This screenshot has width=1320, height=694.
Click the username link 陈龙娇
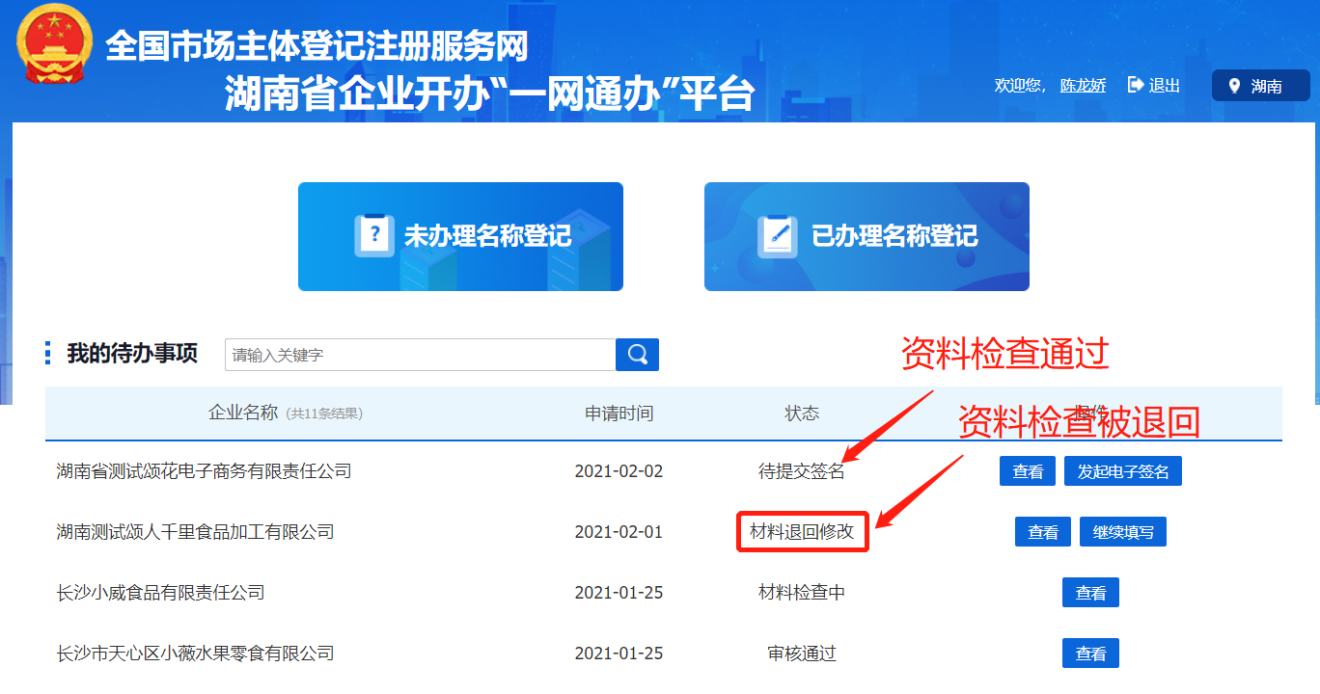pos(1082,86)
